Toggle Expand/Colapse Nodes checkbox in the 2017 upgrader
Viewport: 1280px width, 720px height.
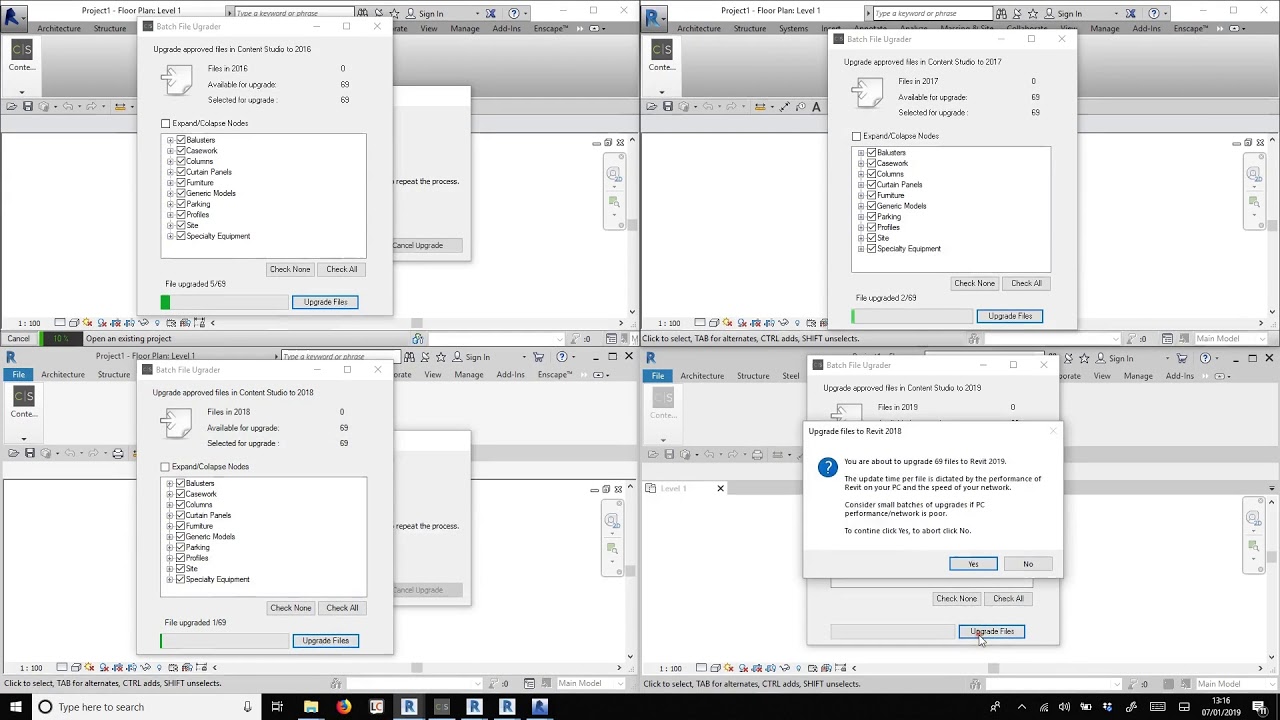856,136
